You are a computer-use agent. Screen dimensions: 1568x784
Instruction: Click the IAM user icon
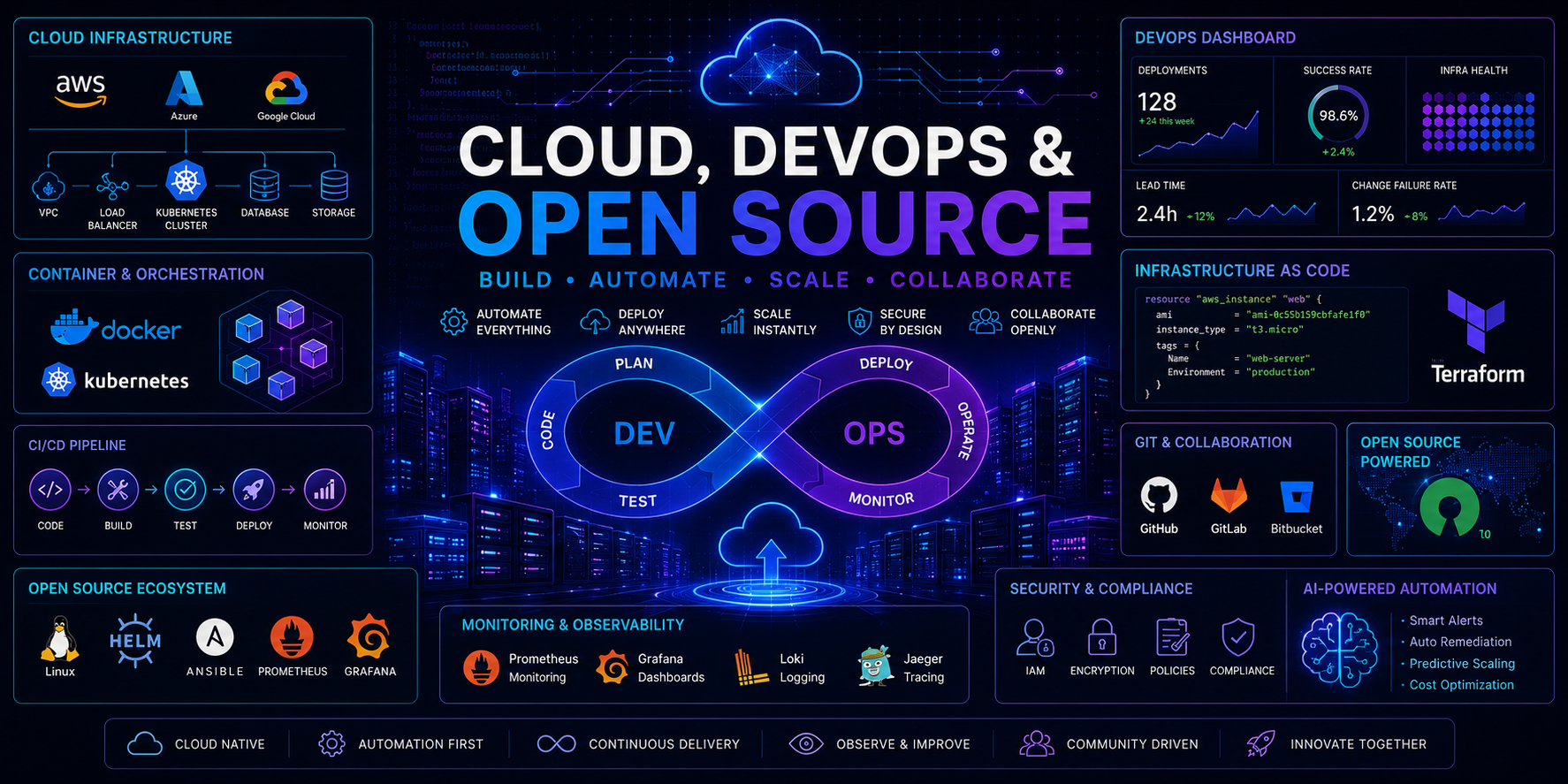pos(1034,637)
